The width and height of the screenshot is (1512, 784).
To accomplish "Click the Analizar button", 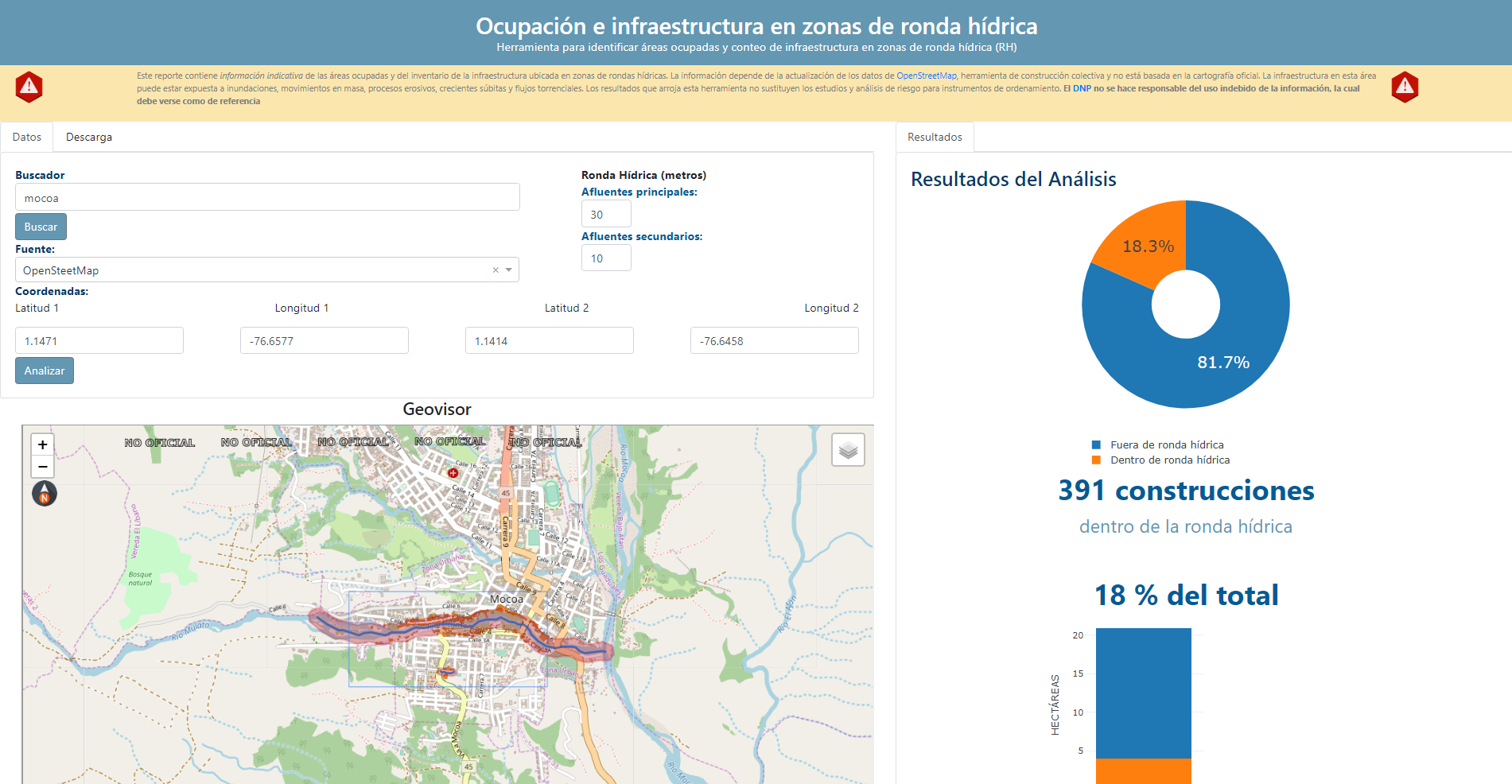I will pyautogui.click(x=45, y=371).
